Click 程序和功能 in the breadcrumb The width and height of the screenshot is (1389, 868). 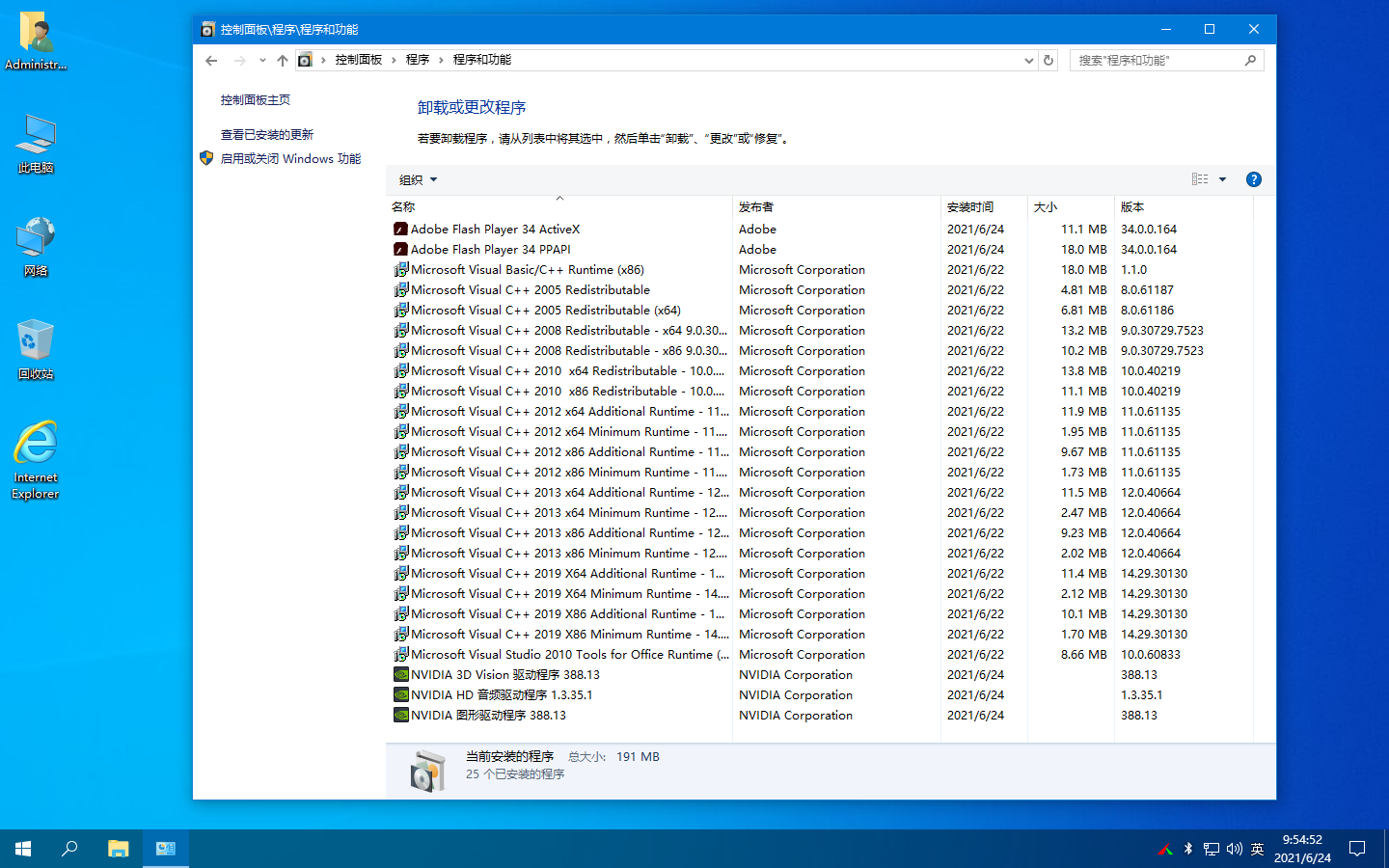click(x=482, y=60)
